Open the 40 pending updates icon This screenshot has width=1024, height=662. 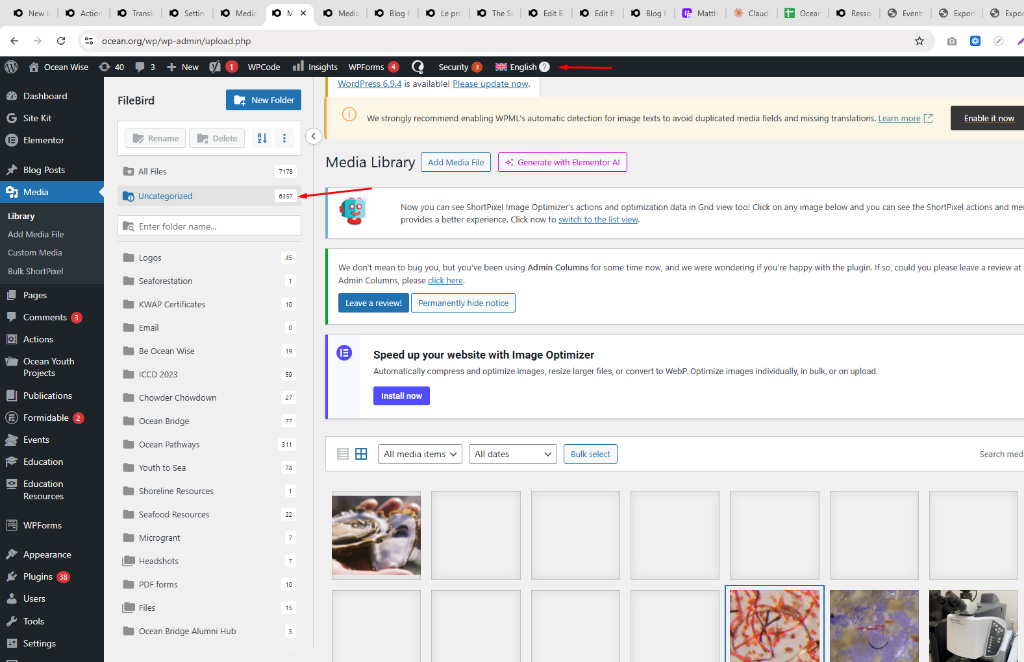pyautogui.click(x=111, y=67)
